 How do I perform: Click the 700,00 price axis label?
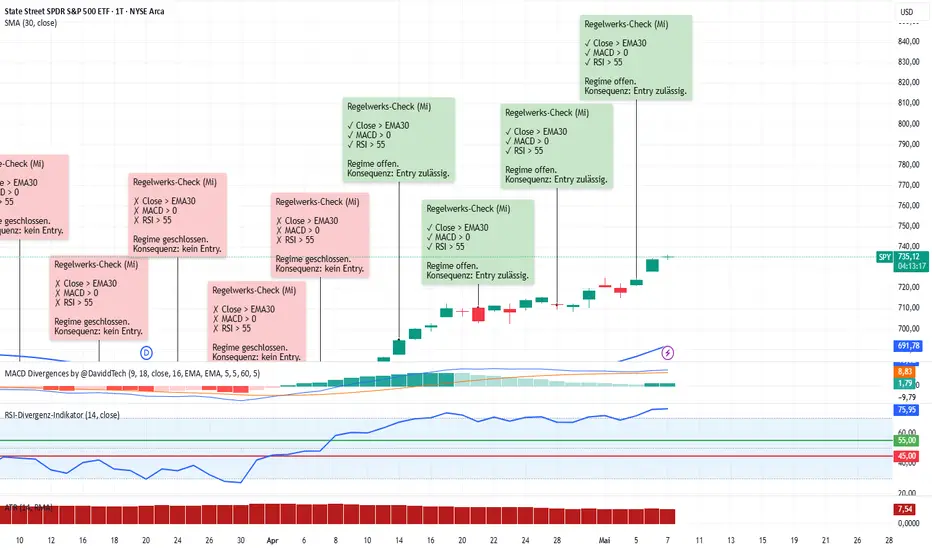click(x=908, y=328)
